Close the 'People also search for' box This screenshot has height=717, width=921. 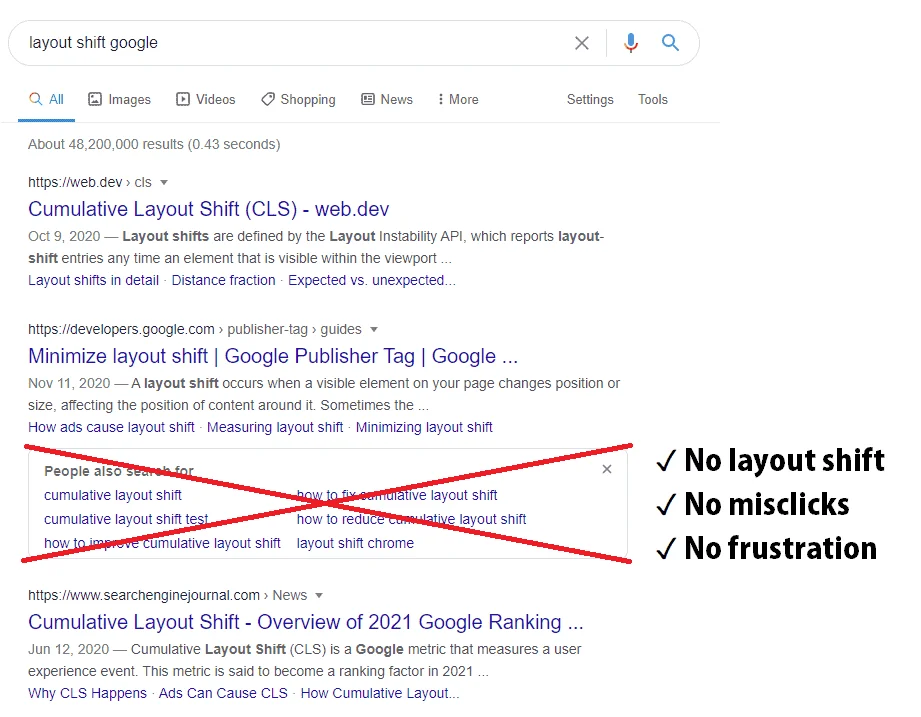607,469
